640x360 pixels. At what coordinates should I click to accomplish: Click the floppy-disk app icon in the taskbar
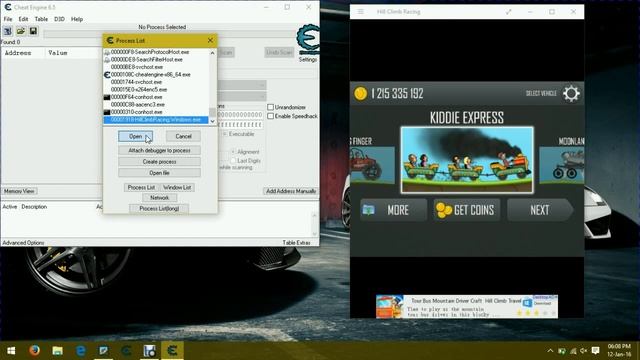tap(149, 350)
